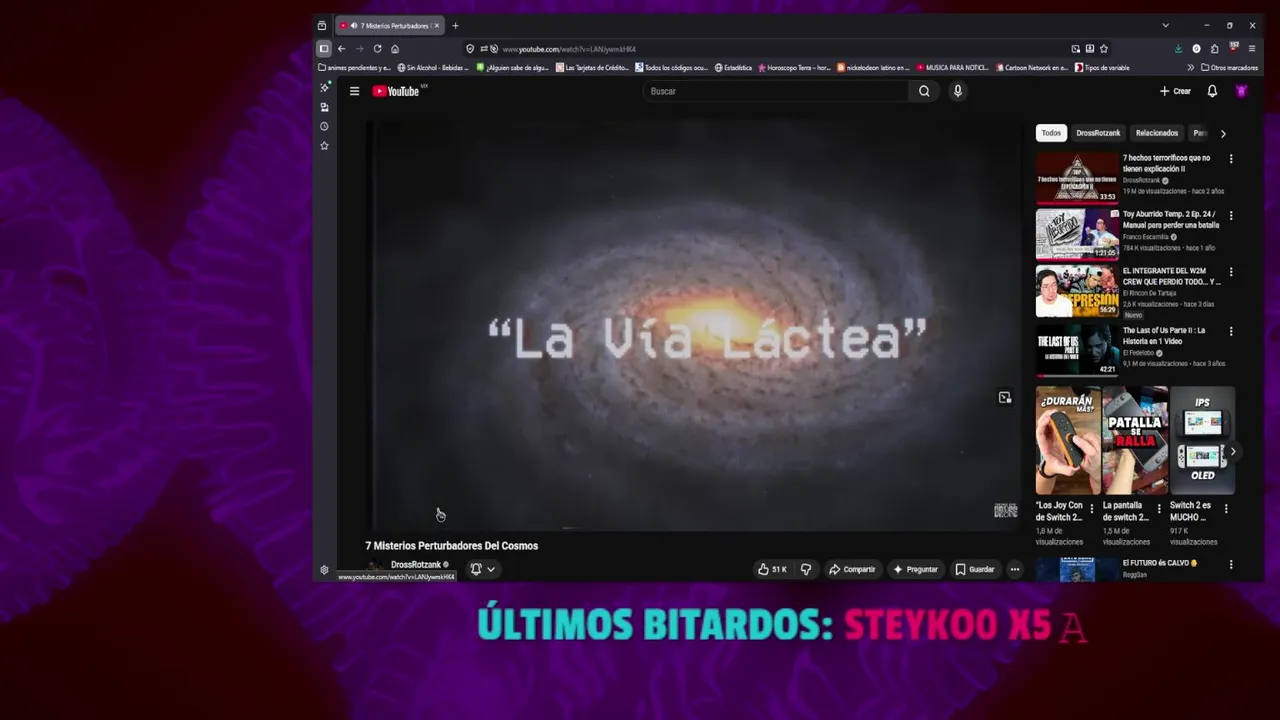Image resolution: width=1280 pixels, height=720 pixels.
Task: Open the DrossRotzank channel name link
Action: pyautogui.click(x=415, y=564)
